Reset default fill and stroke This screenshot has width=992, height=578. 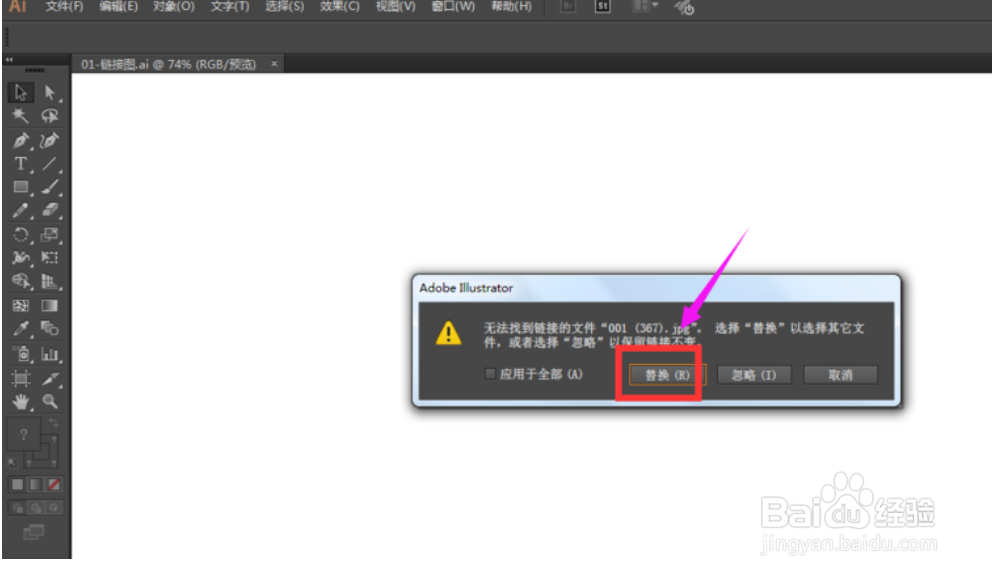click(12, 463)
